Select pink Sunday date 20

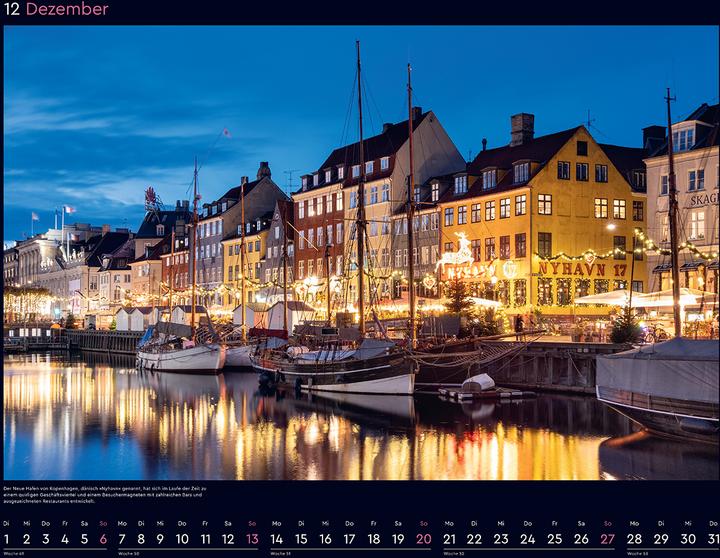(423, 539)
